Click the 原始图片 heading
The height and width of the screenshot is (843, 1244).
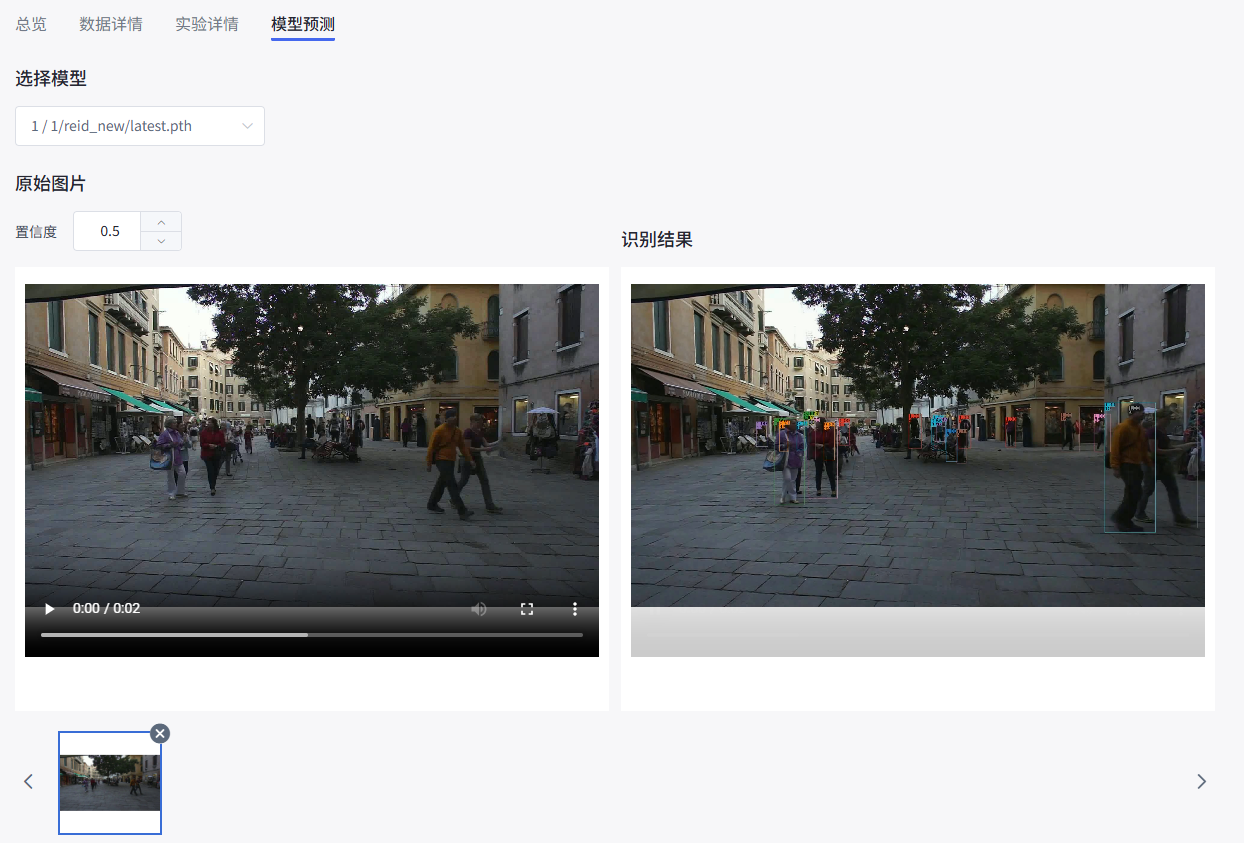51,184
